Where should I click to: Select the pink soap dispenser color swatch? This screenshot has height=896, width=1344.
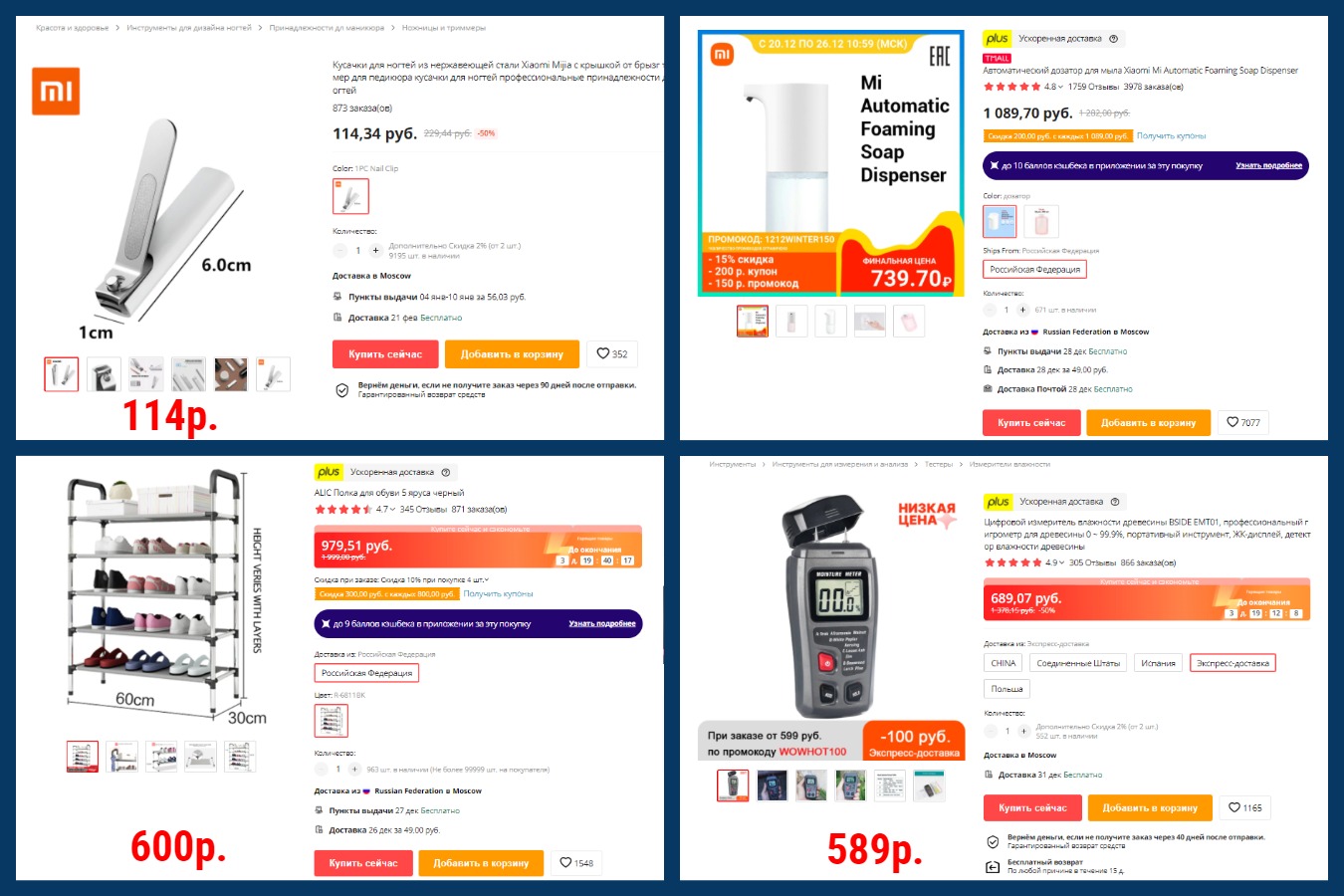[x=1041, y=221]
